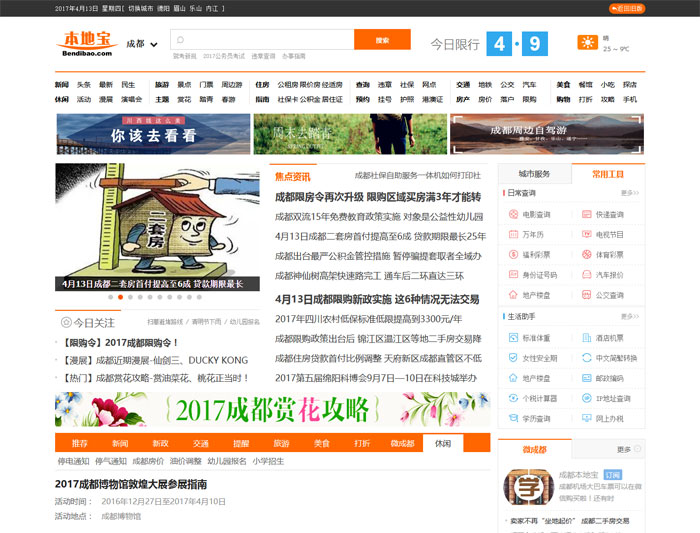
Task: Open the 公交查询 bus query icon
Action: (x=585, y=296)
